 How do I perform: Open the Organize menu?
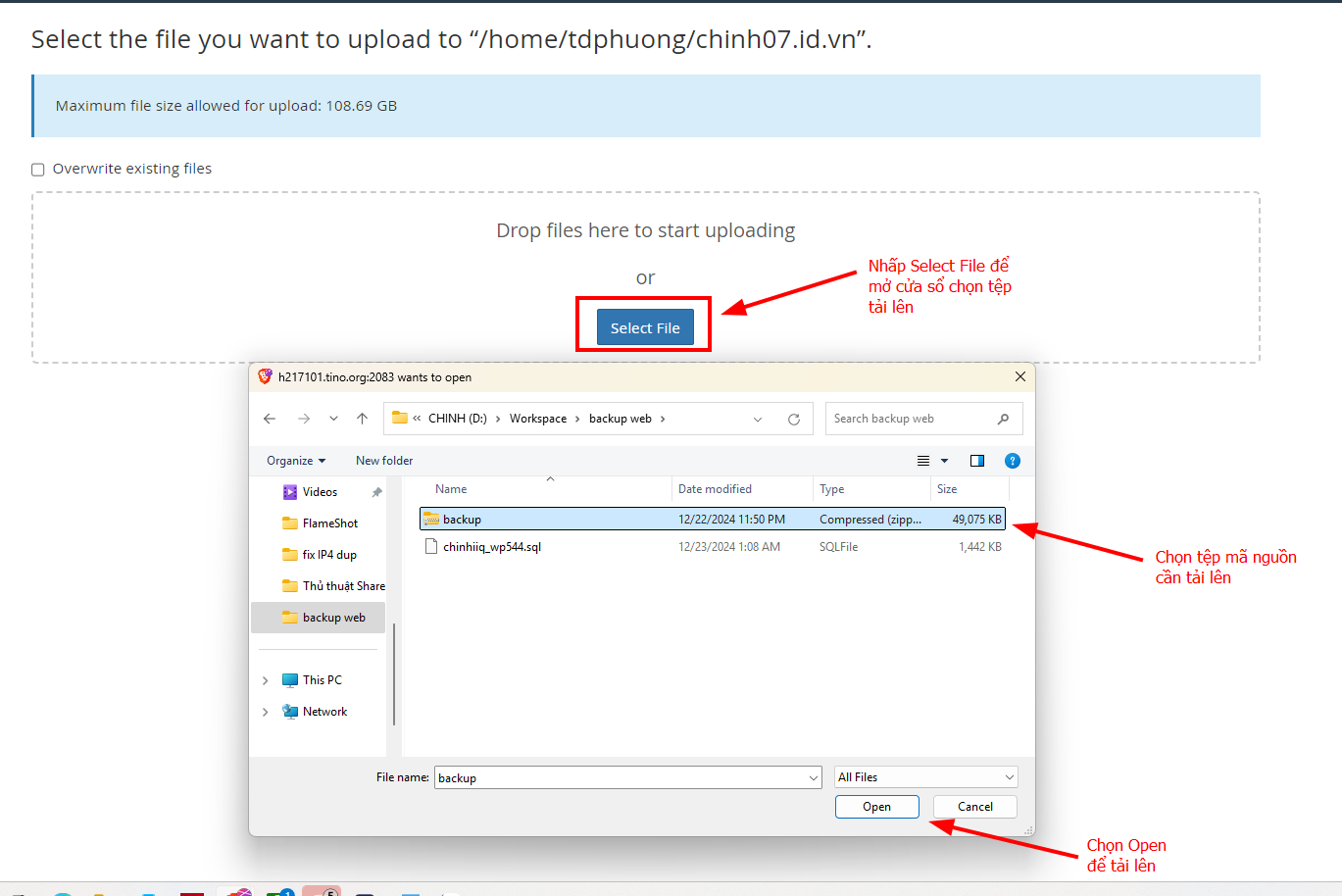[296, 461]
